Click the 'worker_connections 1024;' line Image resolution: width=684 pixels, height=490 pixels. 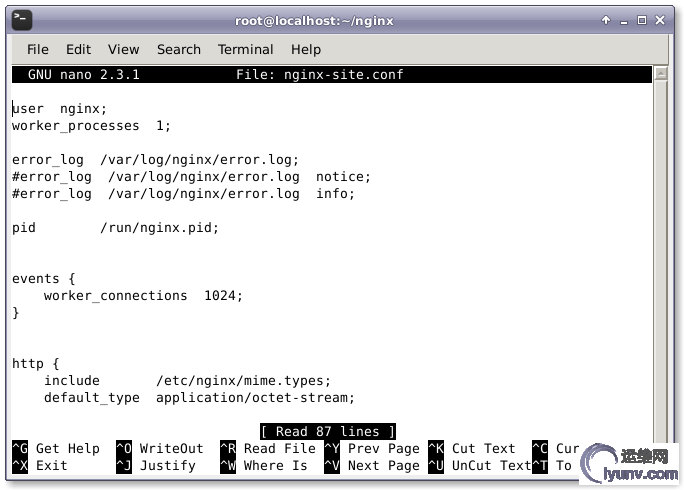[x=143, y=296]
